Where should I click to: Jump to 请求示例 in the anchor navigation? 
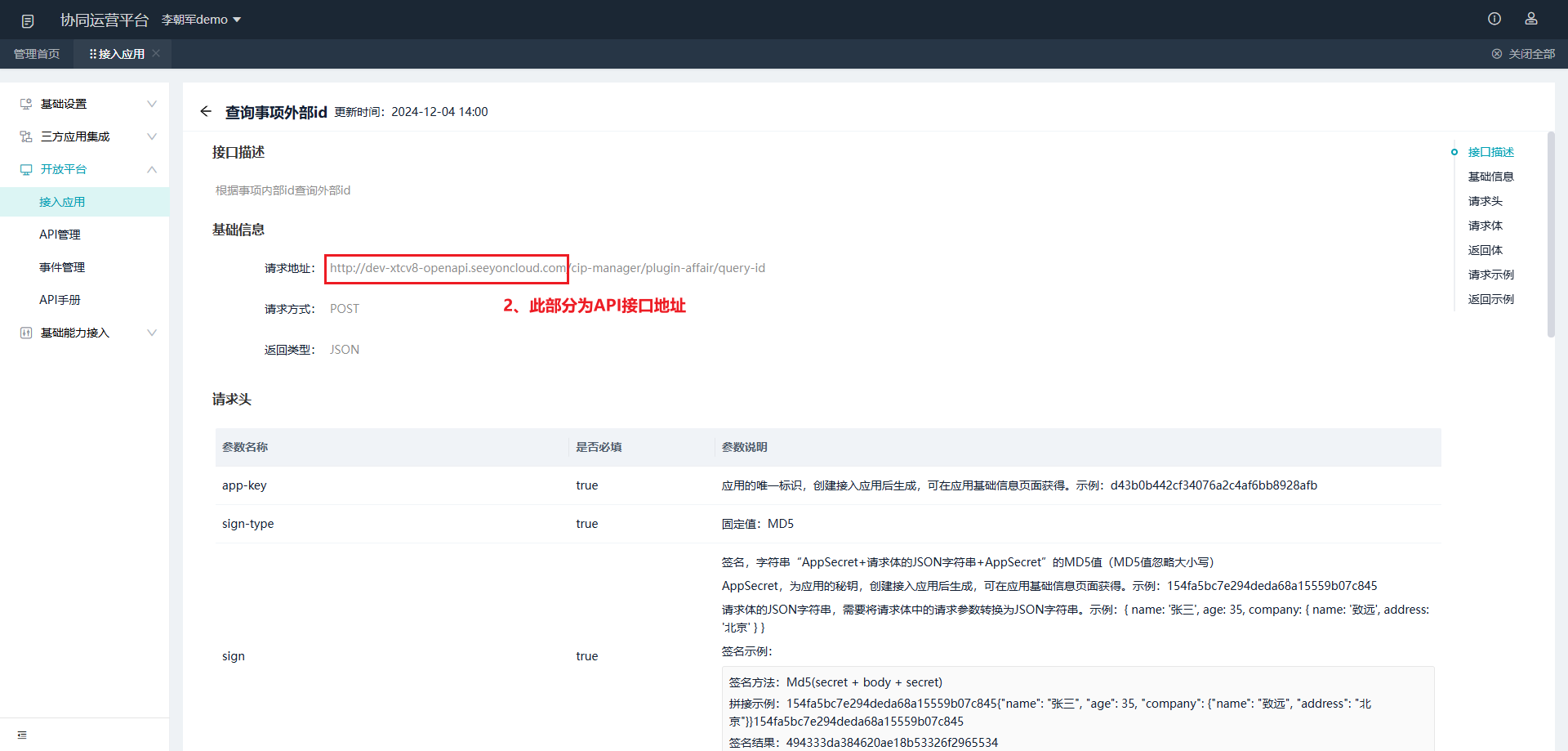[1490, 275]
